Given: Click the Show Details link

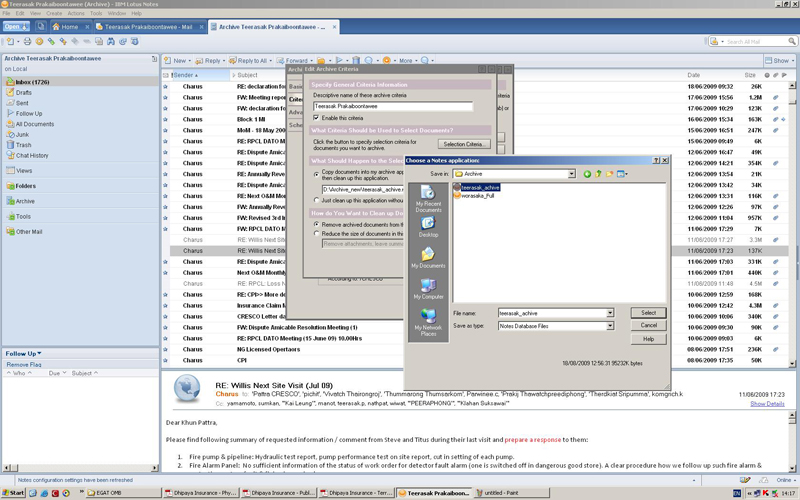Looking at the screenshot, I should pyautogui.click(x=767, y=404).
